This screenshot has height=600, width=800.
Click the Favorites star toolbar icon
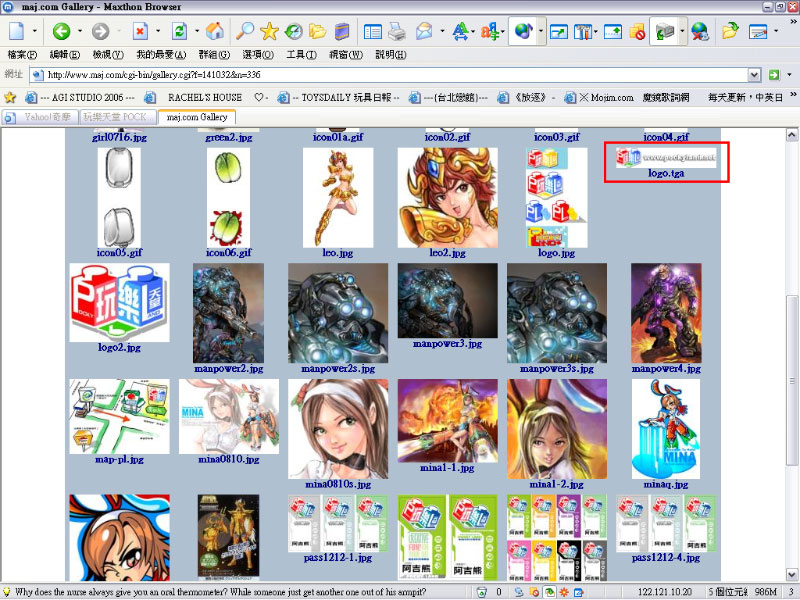pos(269,31)
